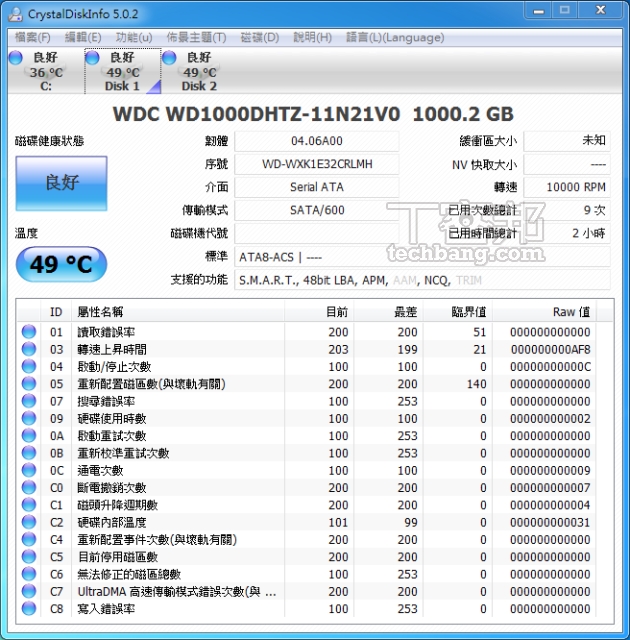Click status icon for attribute 01 讀取錯誤率
630x640 pixels.
[x=29, y=331]
